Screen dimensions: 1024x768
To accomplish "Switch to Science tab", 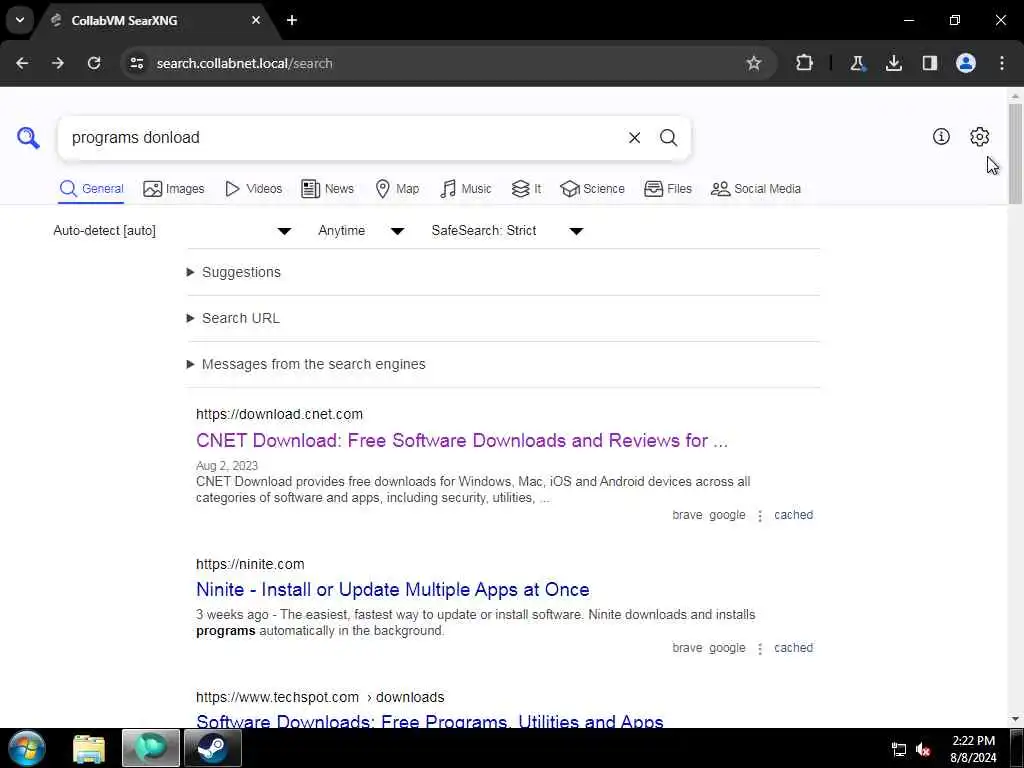I will pos(592,189).
